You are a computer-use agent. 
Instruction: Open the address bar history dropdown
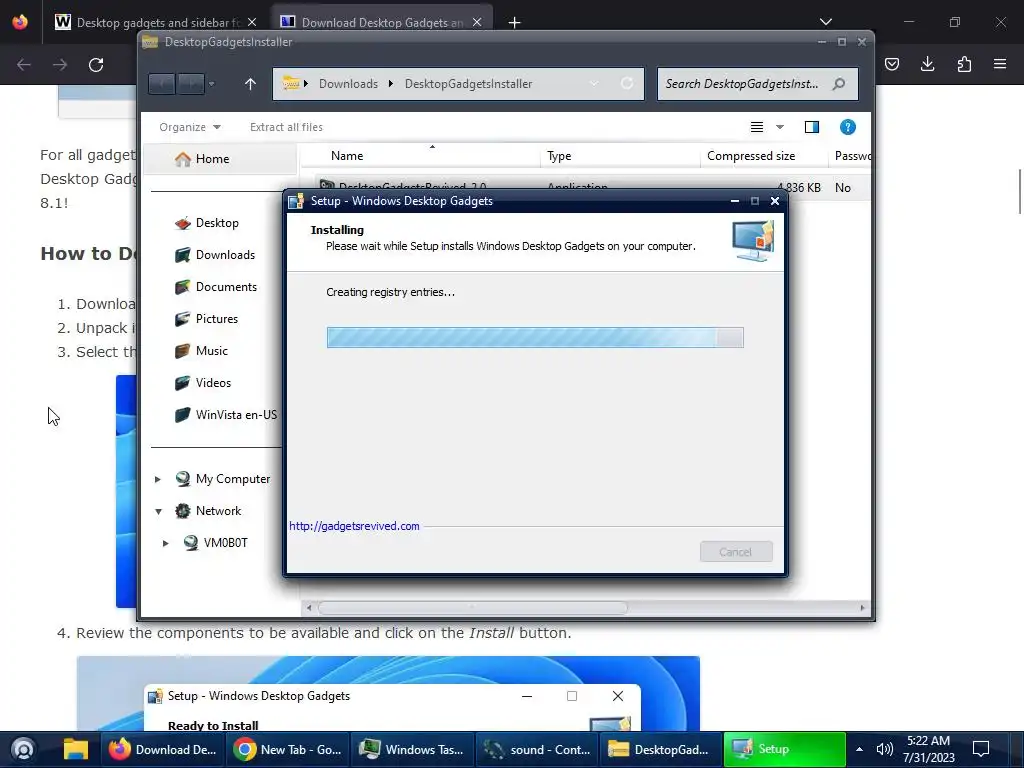pos(594,84)
